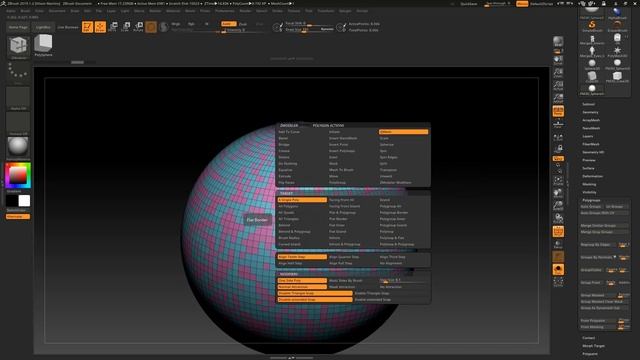Expand the ArrayMesh subpalette
Viewport: 640px width, 360px height.
tap(591, 120)
